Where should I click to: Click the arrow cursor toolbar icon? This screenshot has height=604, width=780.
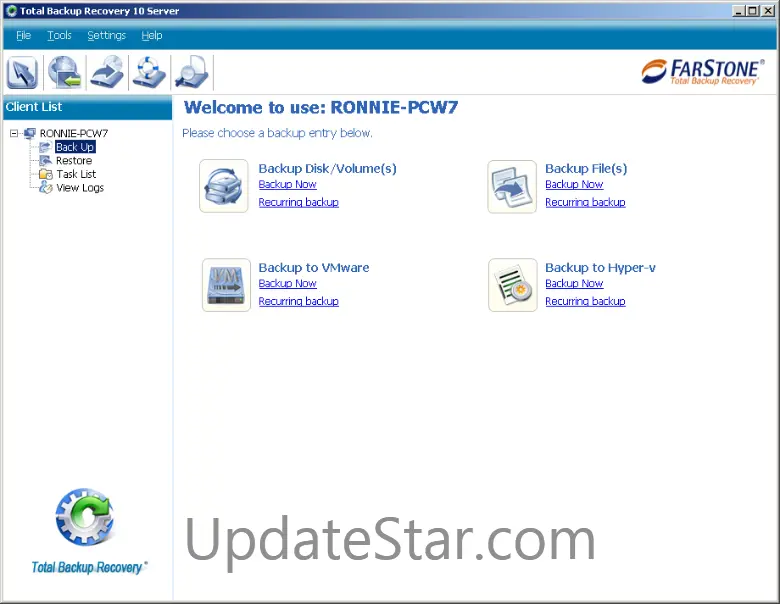point(22,73)
